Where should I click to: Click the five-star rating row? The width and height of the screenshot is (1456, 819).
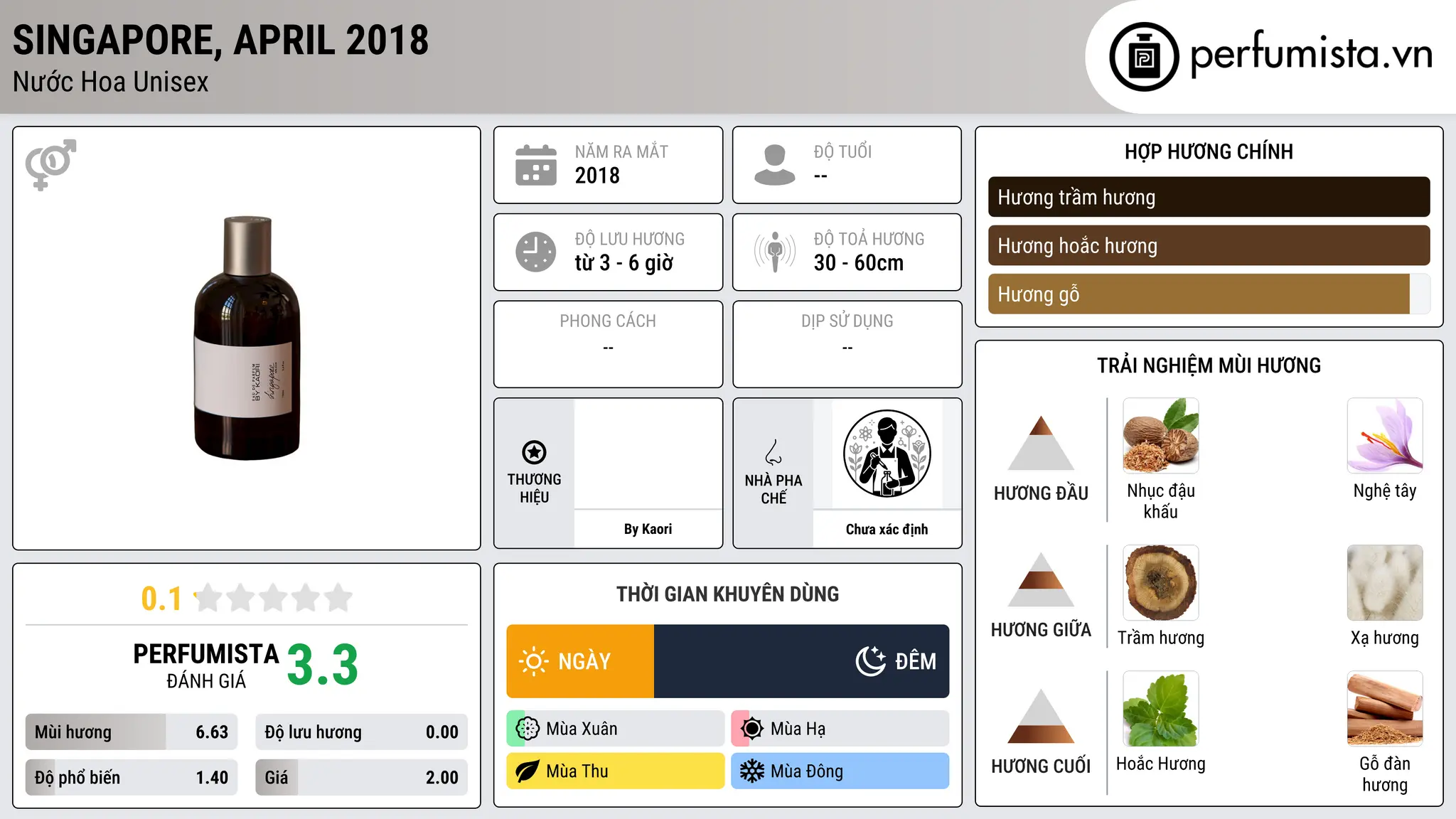point(274,598)
